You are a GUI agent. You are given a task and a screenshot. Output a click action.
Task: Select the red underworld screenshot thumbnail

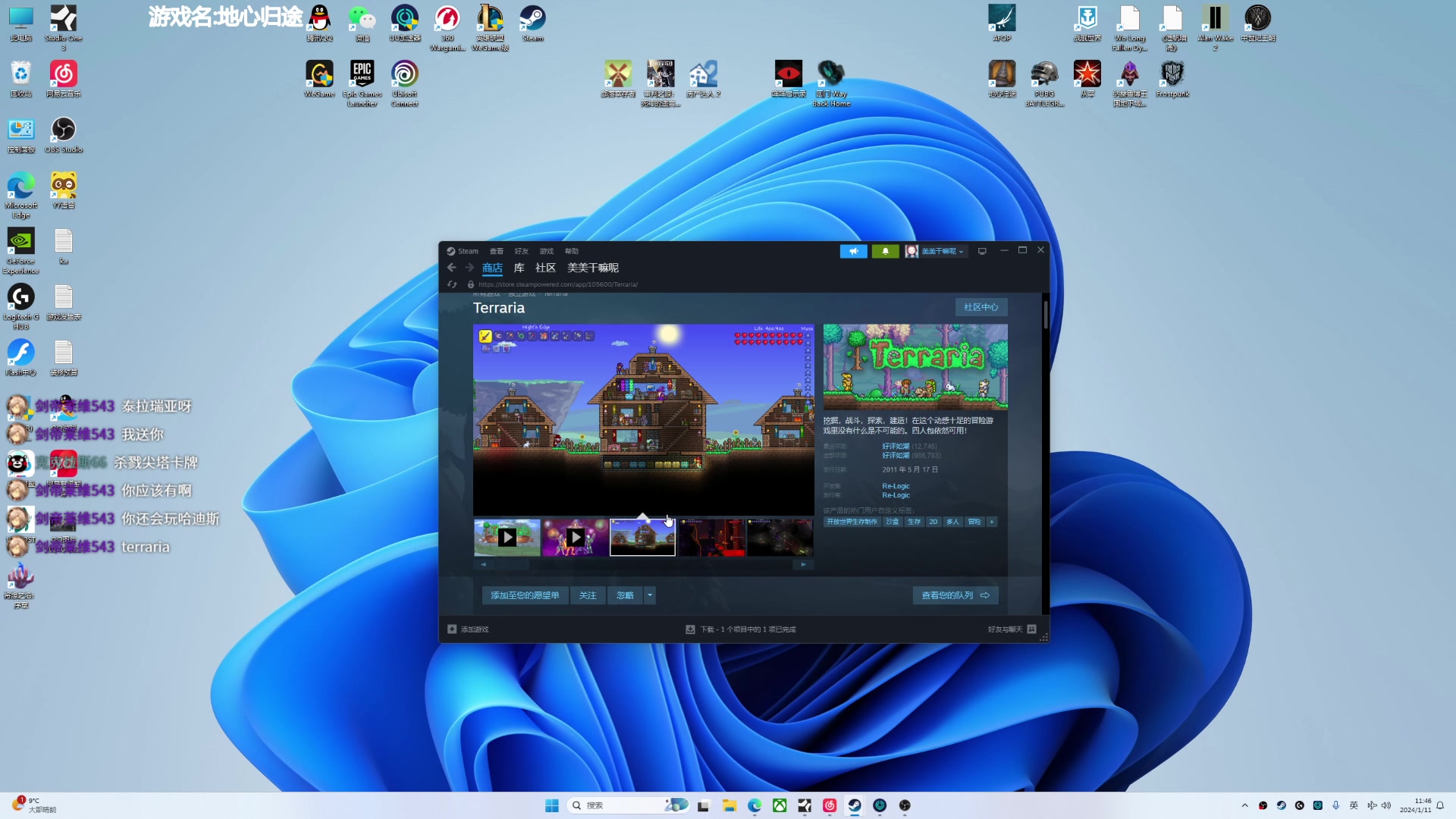711,538
